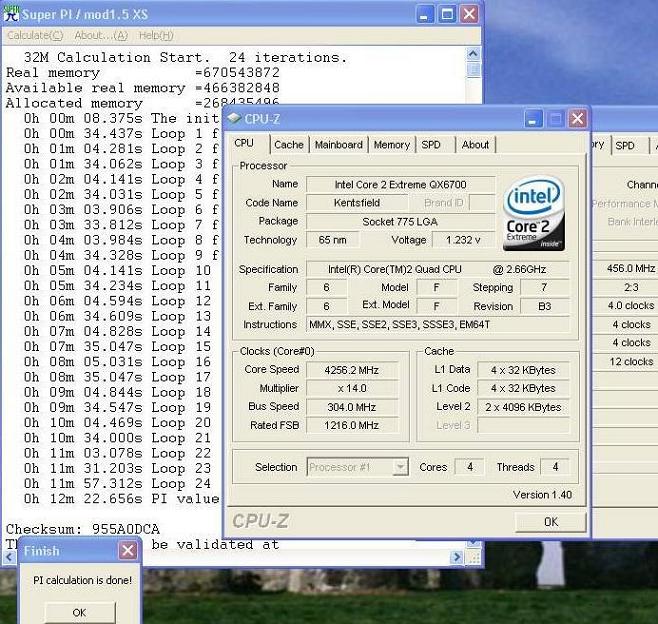Screen dimensions: 658x624
Task: Click Super PI horizontal scrollbar right arrow
Action: (x=457, y=557)
